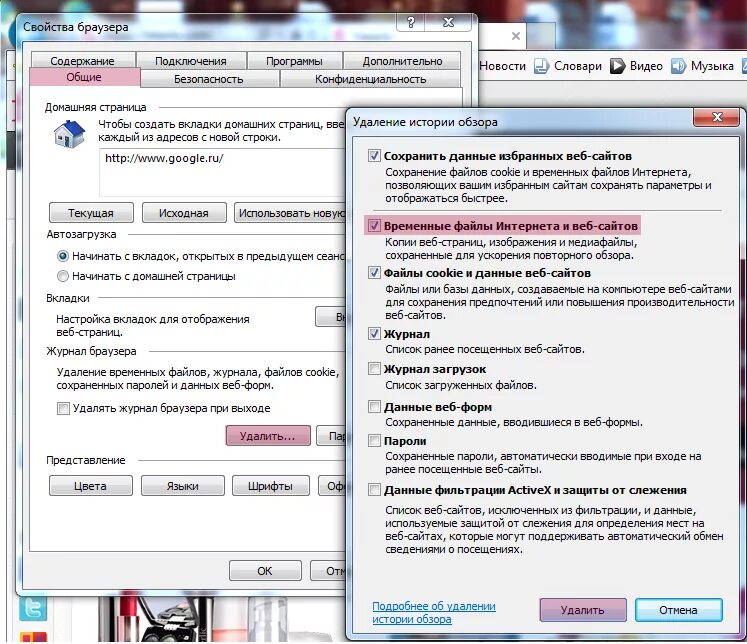Open Подробнее об удалении истории обзора link

tap(434, 612)
